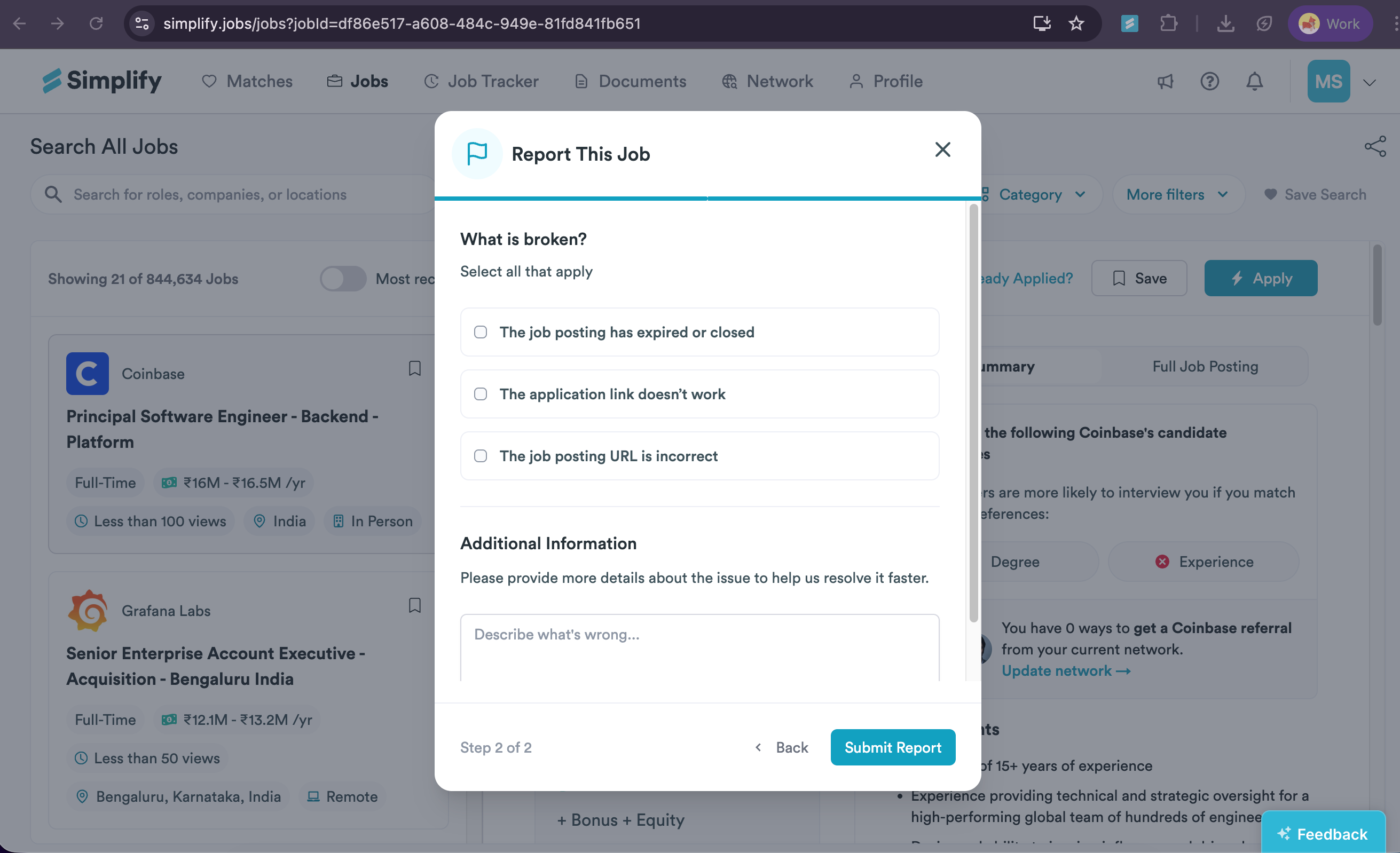Viewport: 1400px width, 853px height.
Task: Go back to the previous report step
Action: point(781,747)
